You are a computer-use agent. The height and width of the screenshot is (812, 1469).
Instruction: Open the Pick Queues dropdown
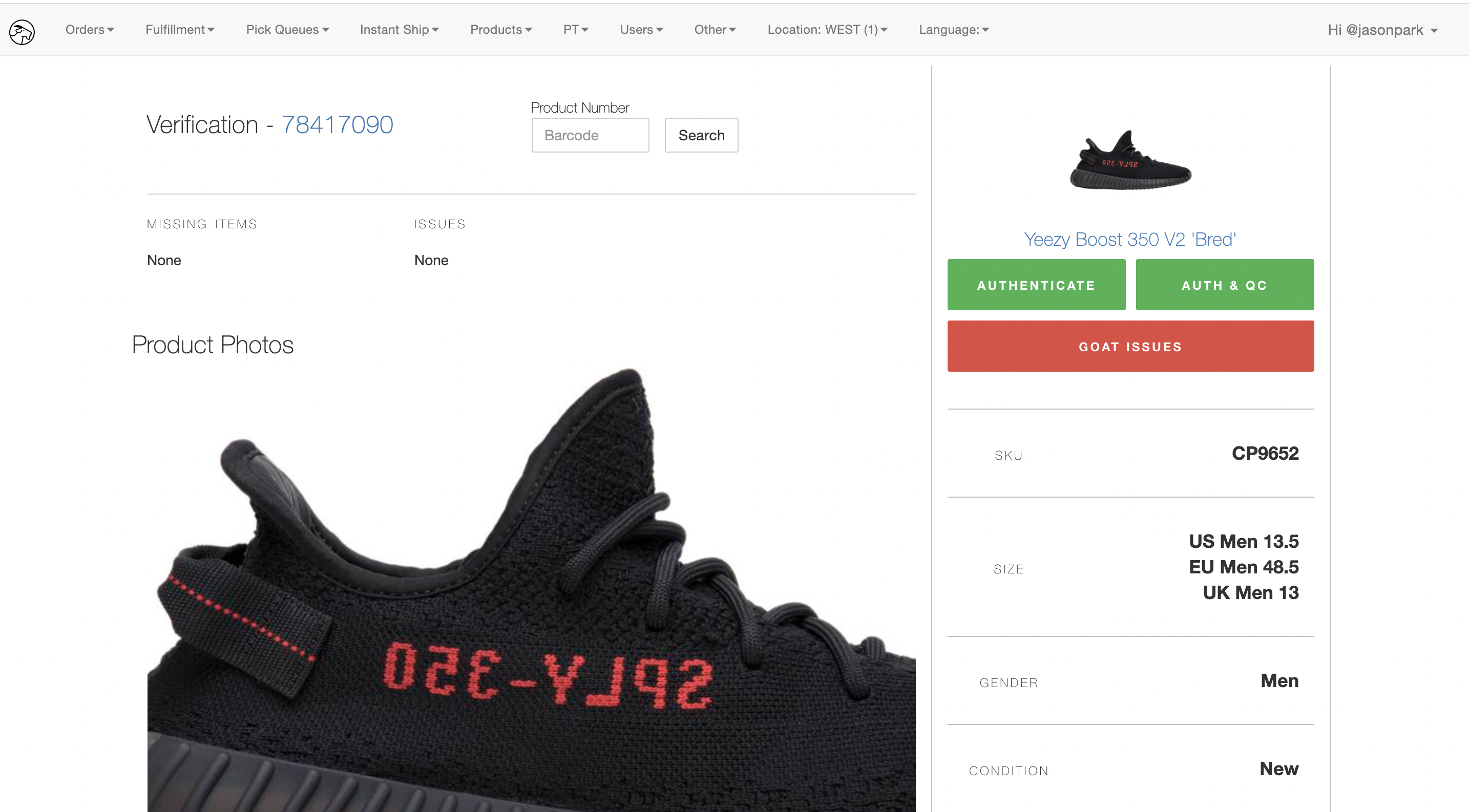[x=287, y=30]
